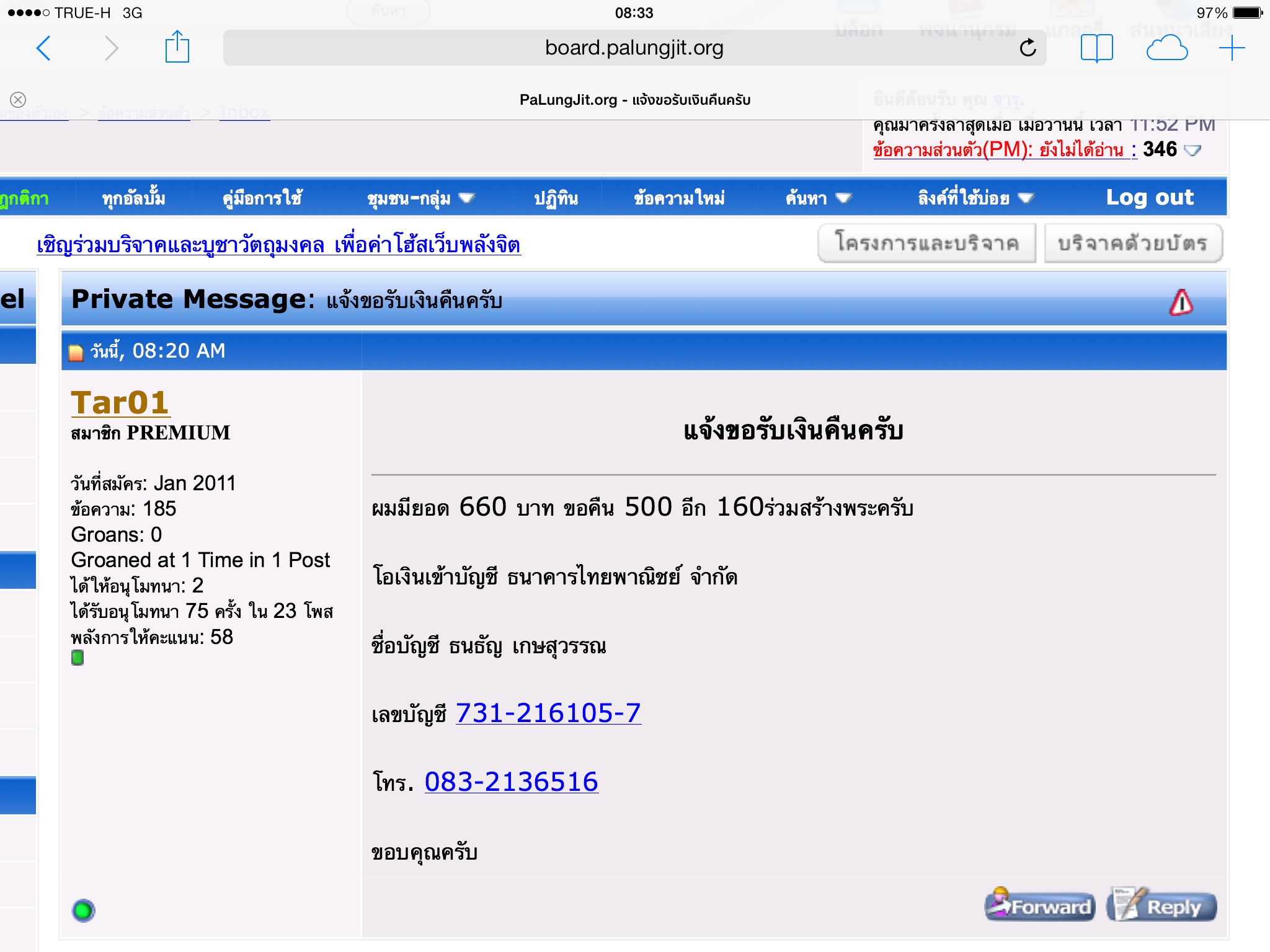Viewport: 1270px width, 952px height.
Task: Click the phone number 083-2136516 link
Action: pos(511,782)
